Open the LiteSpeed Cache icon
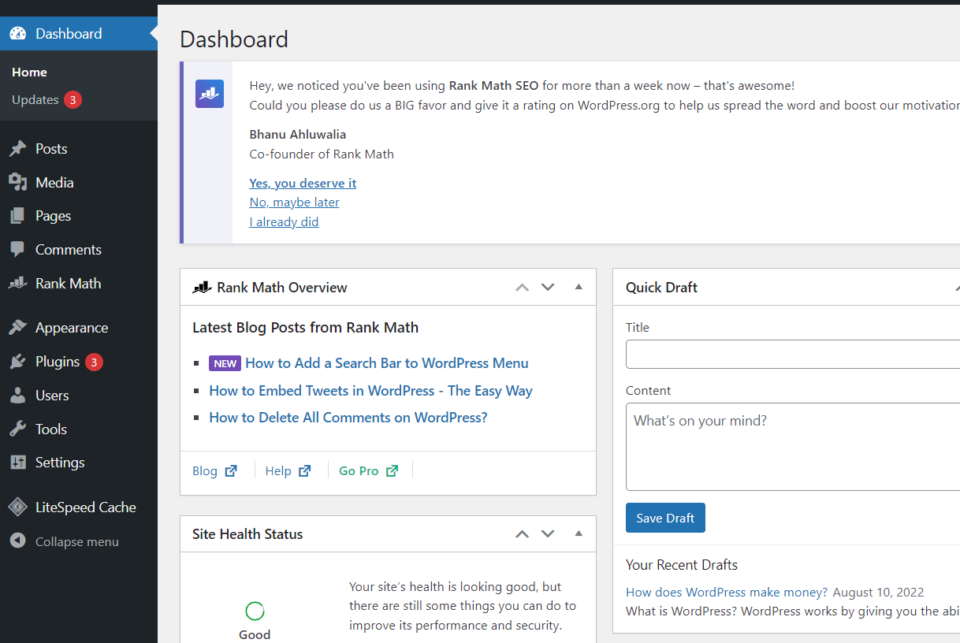The image size is (960, 643). coord(18,507)
